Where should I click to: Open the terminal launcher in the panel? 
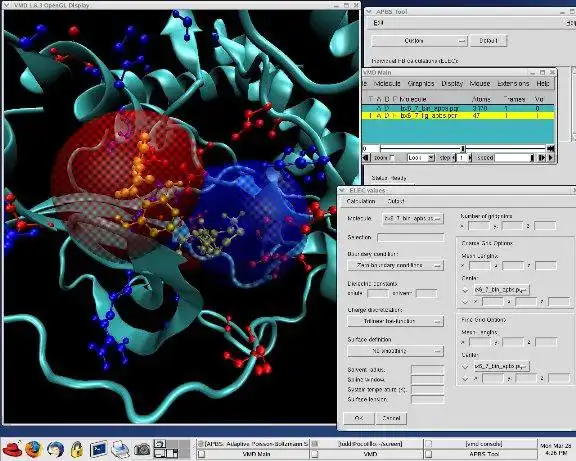[x=98, y=449]
